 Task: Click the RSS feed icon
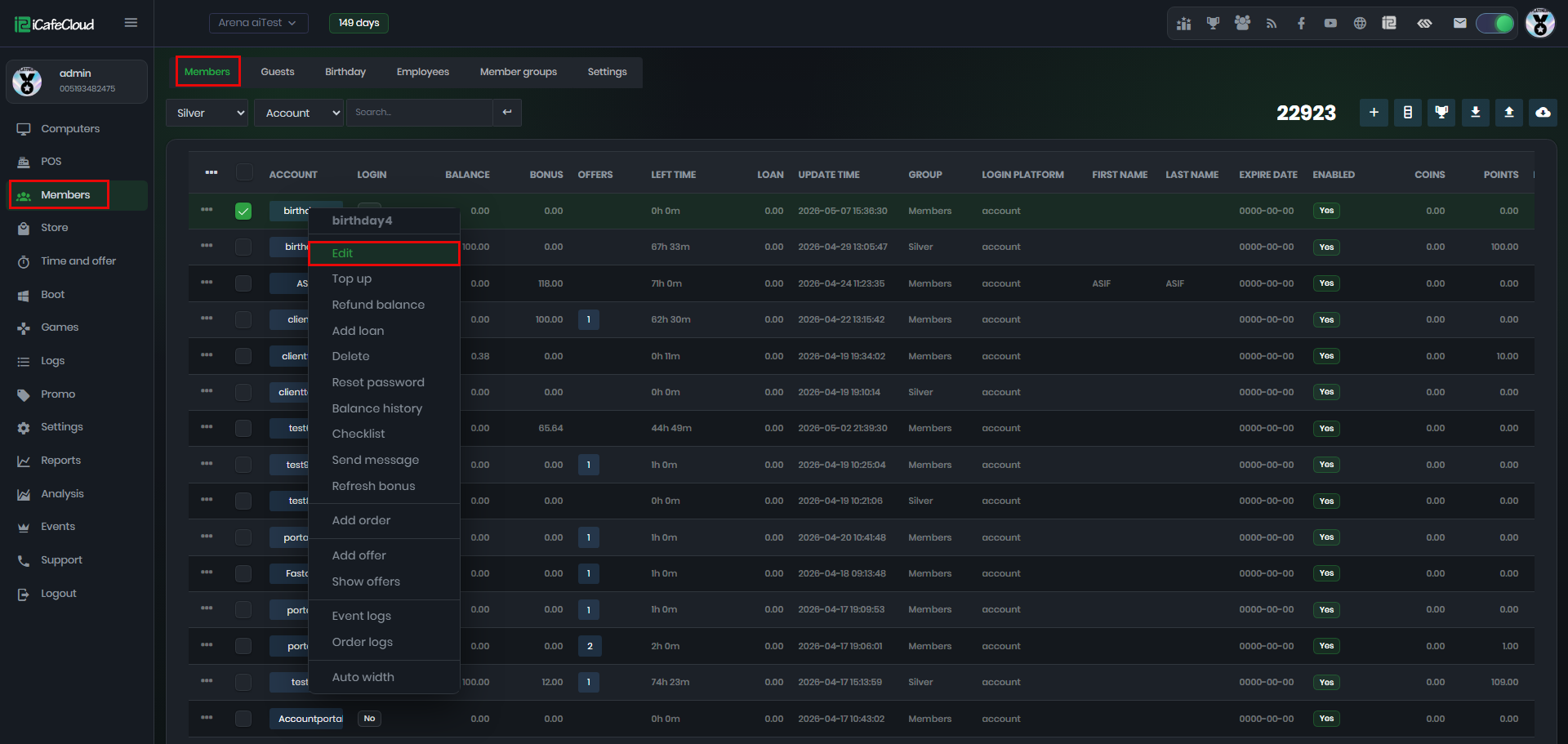(1272, 24)
